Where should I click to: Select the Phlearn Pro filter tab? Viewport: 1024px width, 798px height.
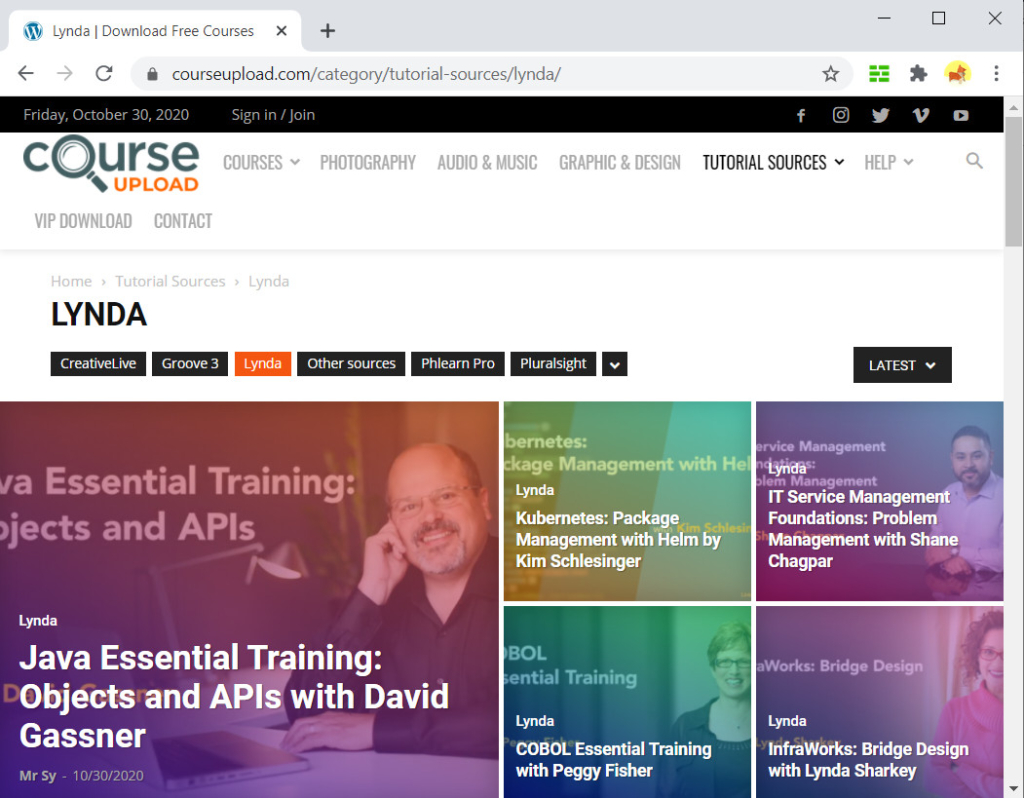(x=458, y=364)
